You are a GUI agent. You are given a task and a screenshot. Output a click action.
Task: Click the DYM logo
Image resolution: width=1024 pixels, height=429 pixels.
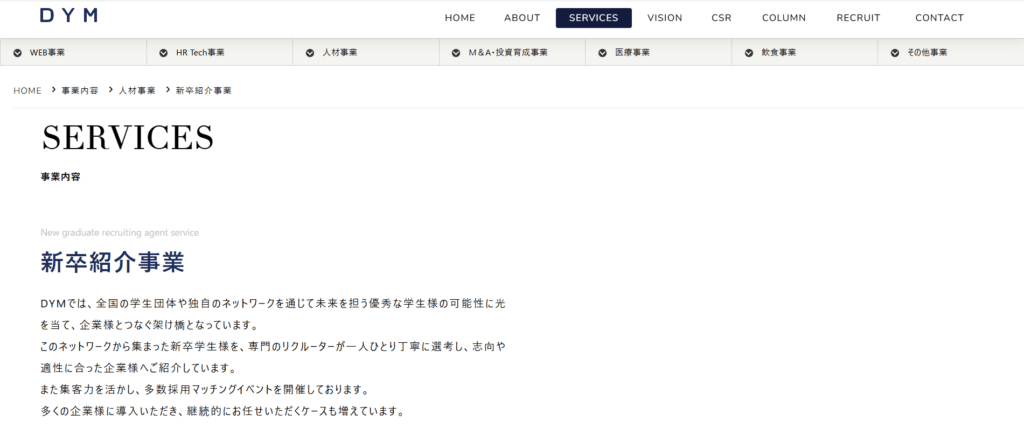[x=69, y=16]
